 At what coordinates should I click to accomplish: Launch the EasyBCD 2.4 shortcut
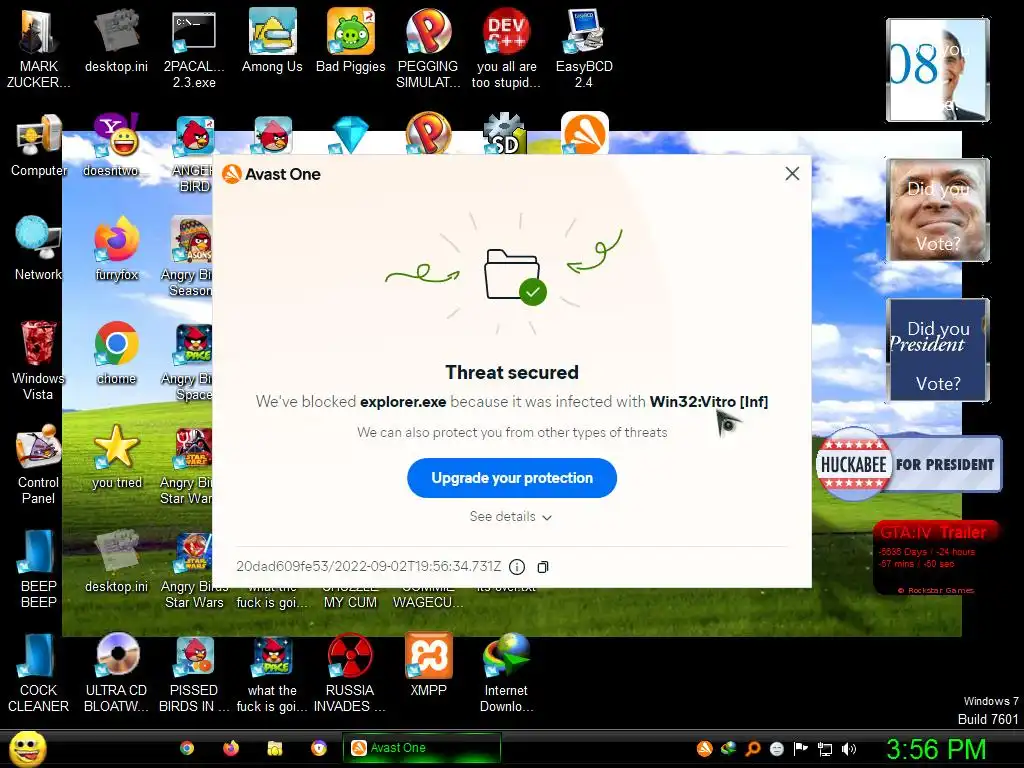coord(584,47)
